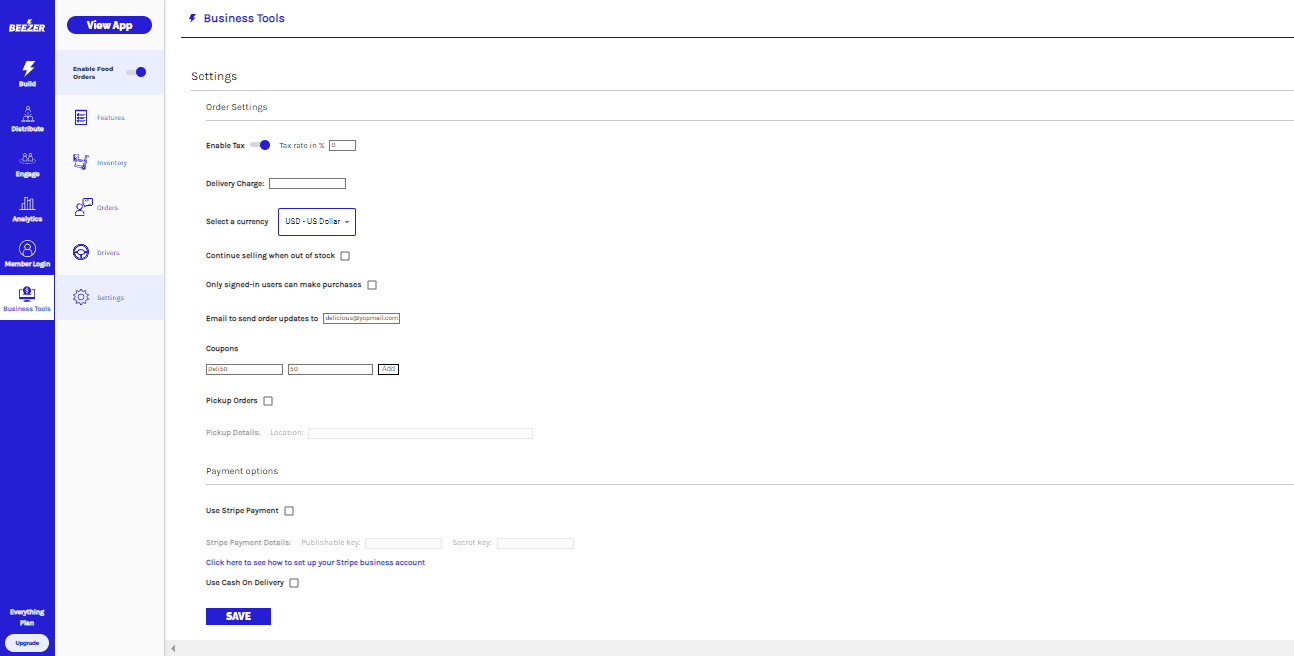Open the Stripe business account setup link
The image size is (1294, 656).
click(x=315, y=563)
